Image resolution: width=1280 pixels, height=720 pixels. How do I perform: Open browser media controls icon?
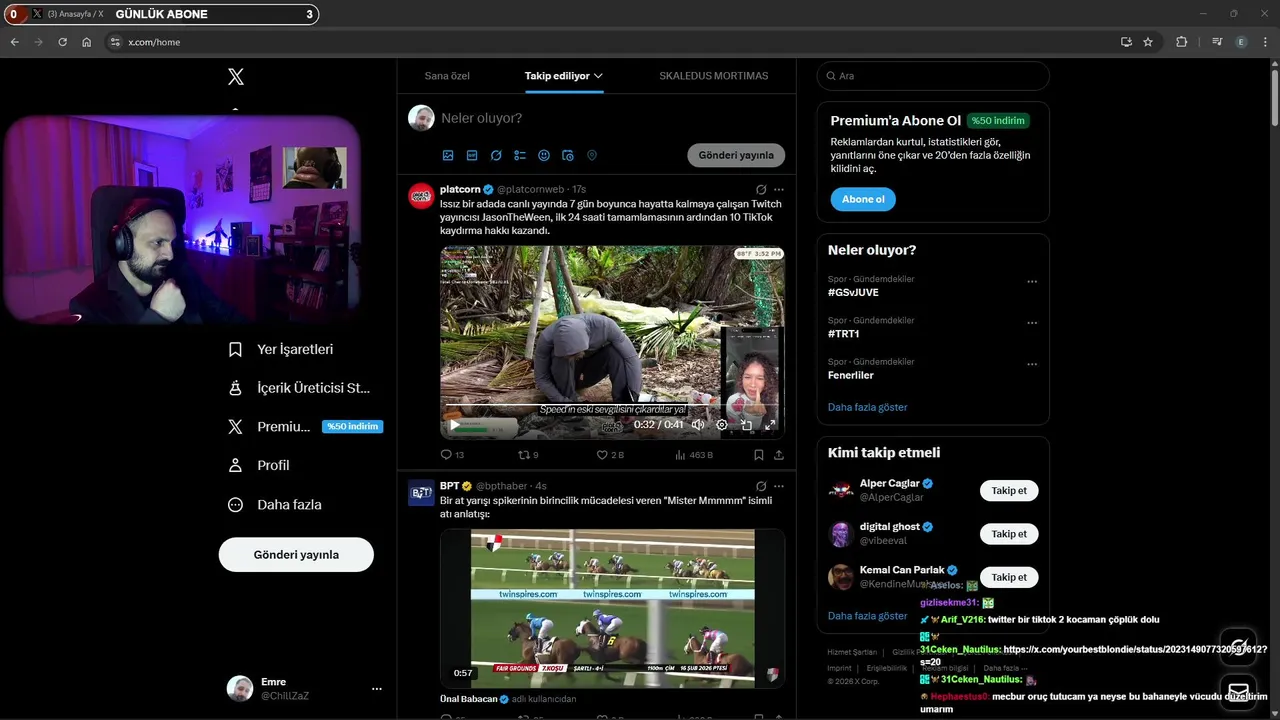tap(1217, 42)
